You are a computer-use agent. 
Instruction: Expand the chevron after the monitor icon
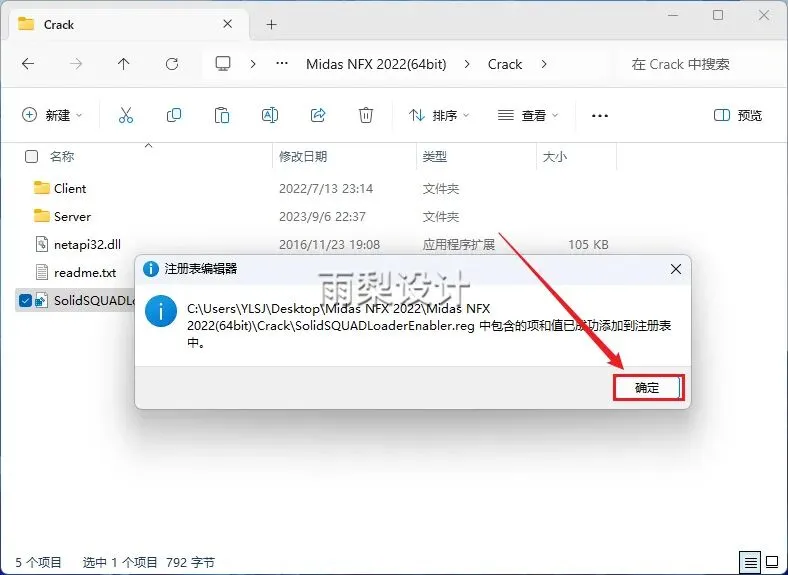tap(253, 64)
